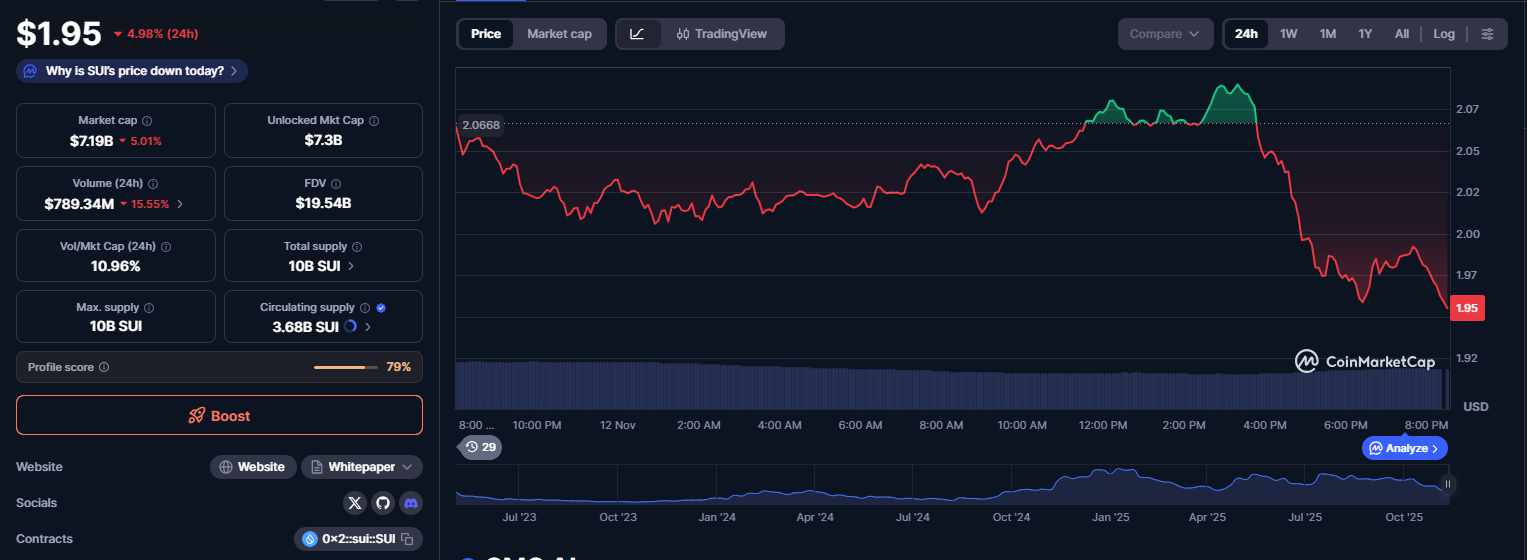Click the USD currency label on the chart
The height and width of the screenshot is (560, 1527).
point(1476,406)
